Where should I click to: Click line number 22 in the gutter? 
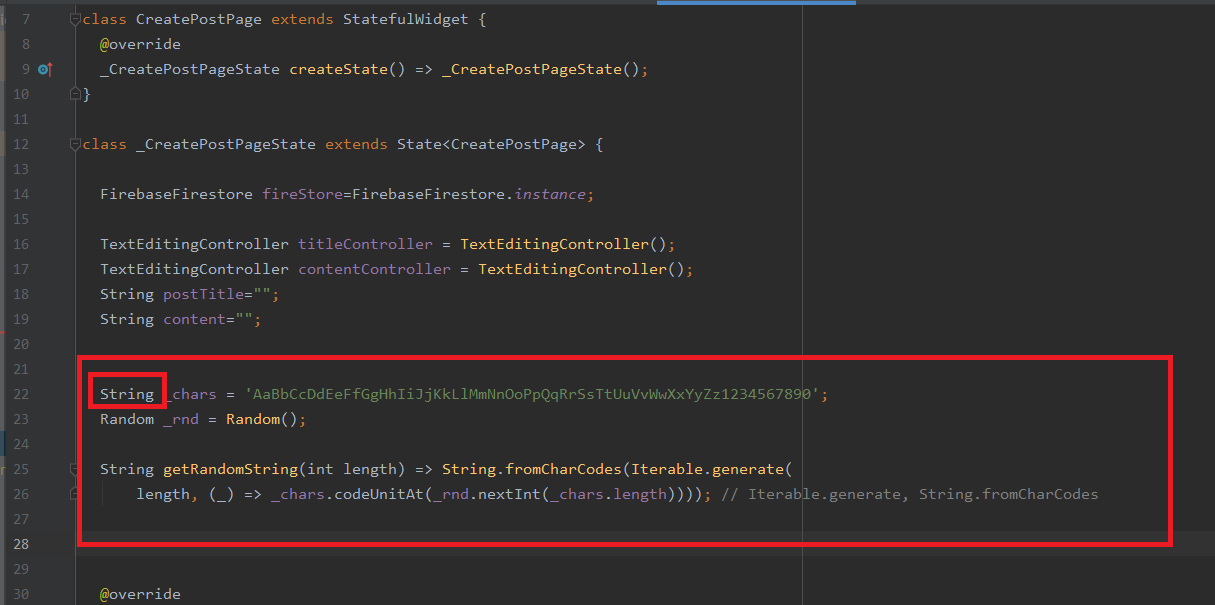point(20,394)
